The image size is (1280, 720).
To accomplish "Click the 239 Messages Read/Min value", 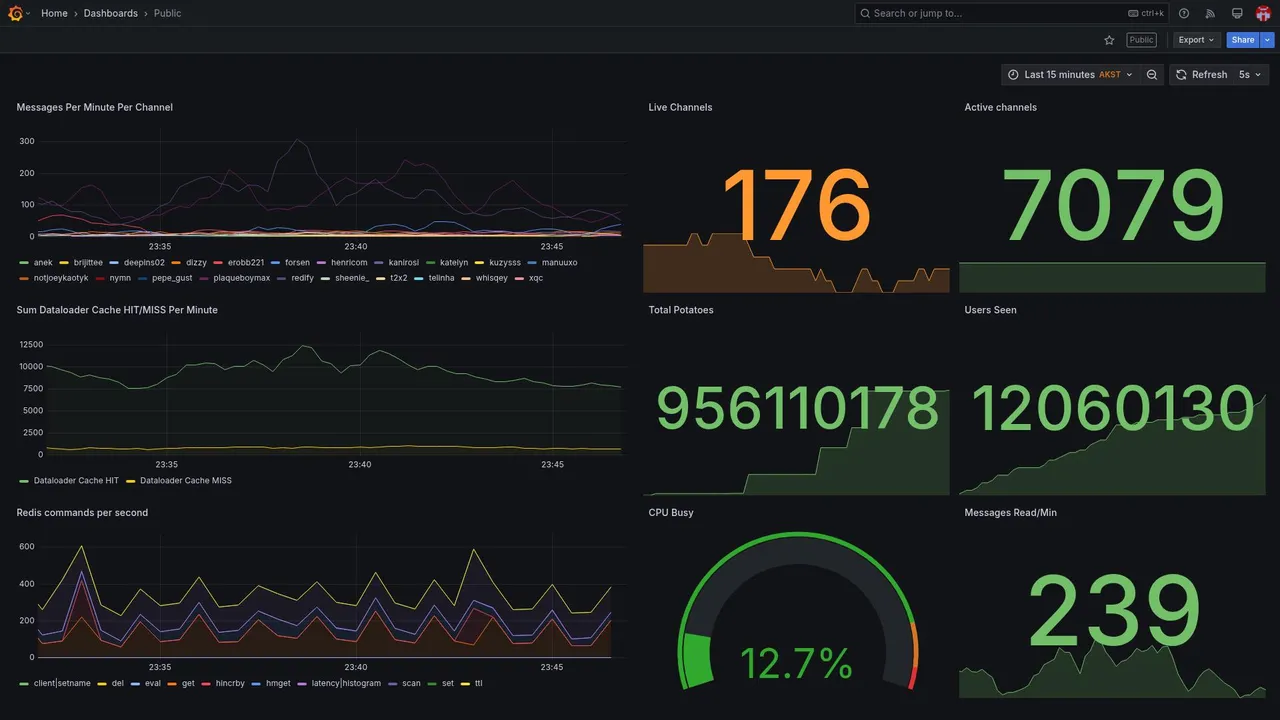I will tap(1113, 611).
